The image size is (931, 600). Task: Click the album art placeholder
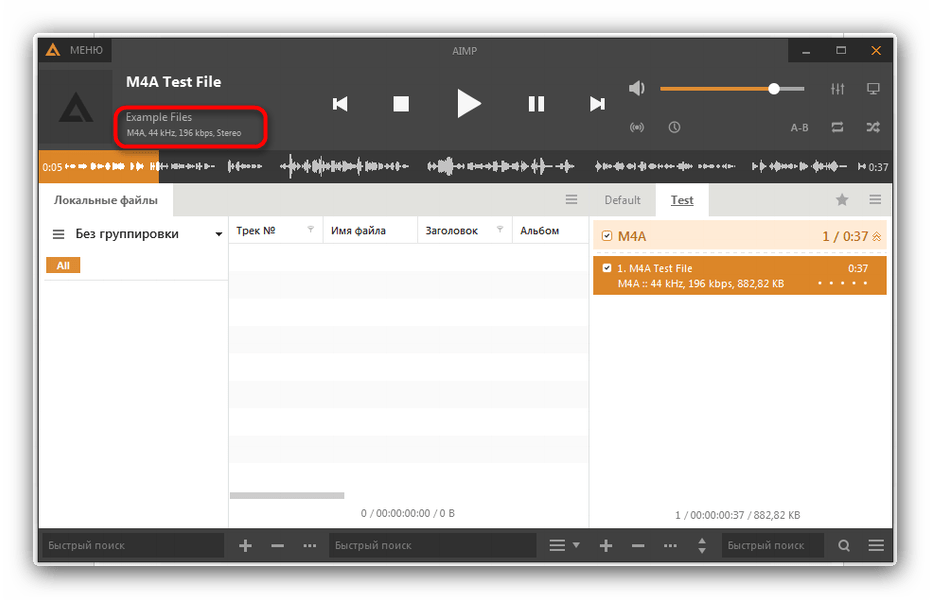point(76,108)
